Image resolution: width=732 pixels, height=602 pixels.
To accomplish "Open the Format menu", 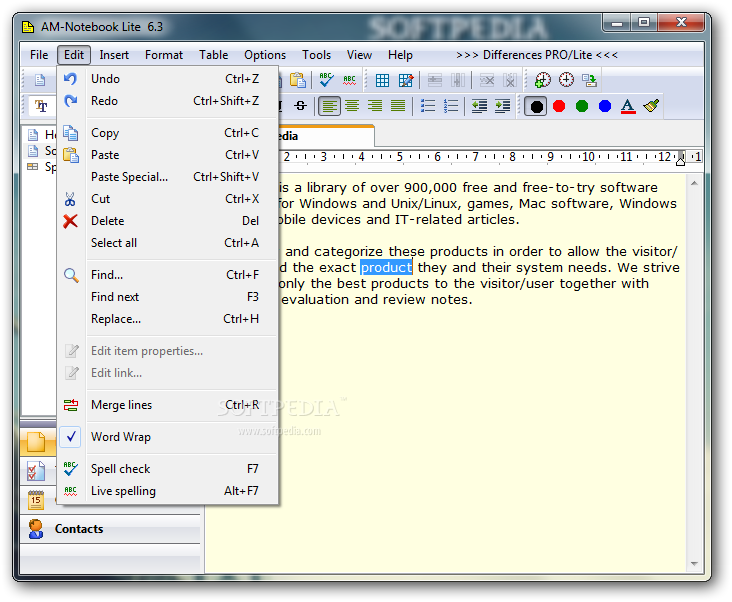I will click(x=164, y=55).
